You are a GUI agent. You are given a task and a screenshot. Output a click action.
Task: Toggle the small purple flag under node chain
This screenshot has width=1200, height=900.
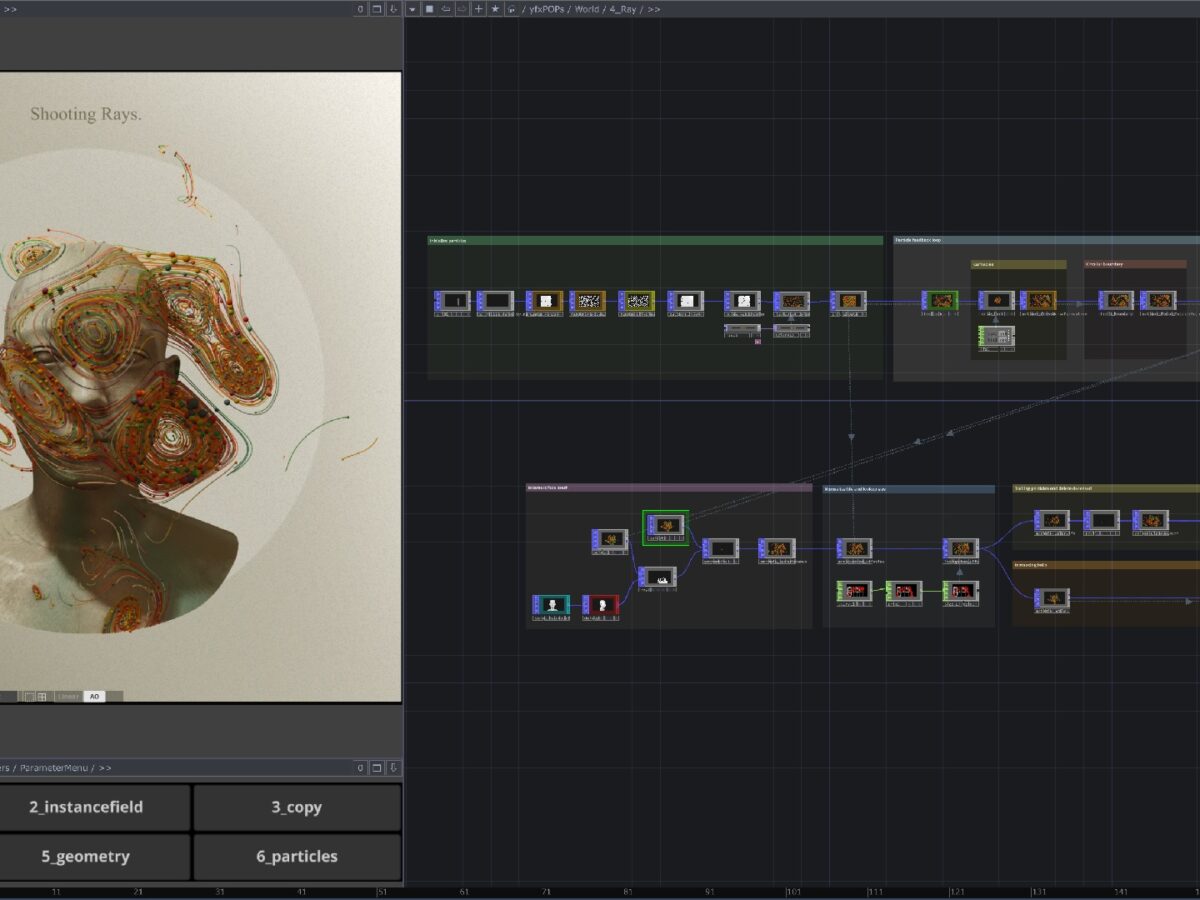pyautogui.click(x=758, y=342)
